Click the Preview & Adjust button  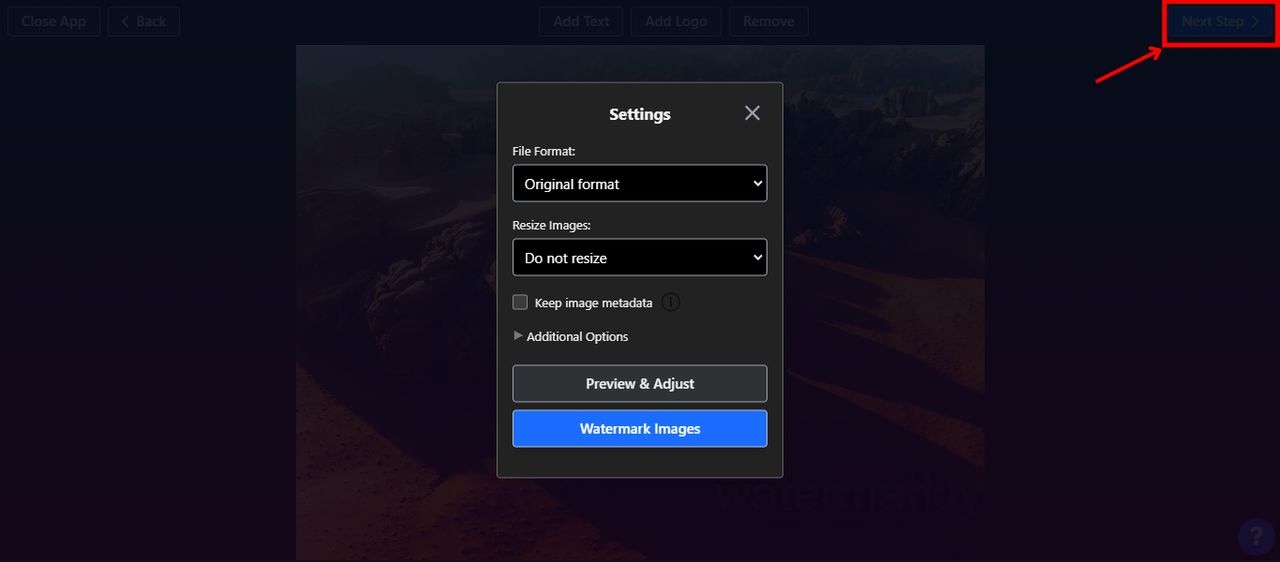pos(640,384)
